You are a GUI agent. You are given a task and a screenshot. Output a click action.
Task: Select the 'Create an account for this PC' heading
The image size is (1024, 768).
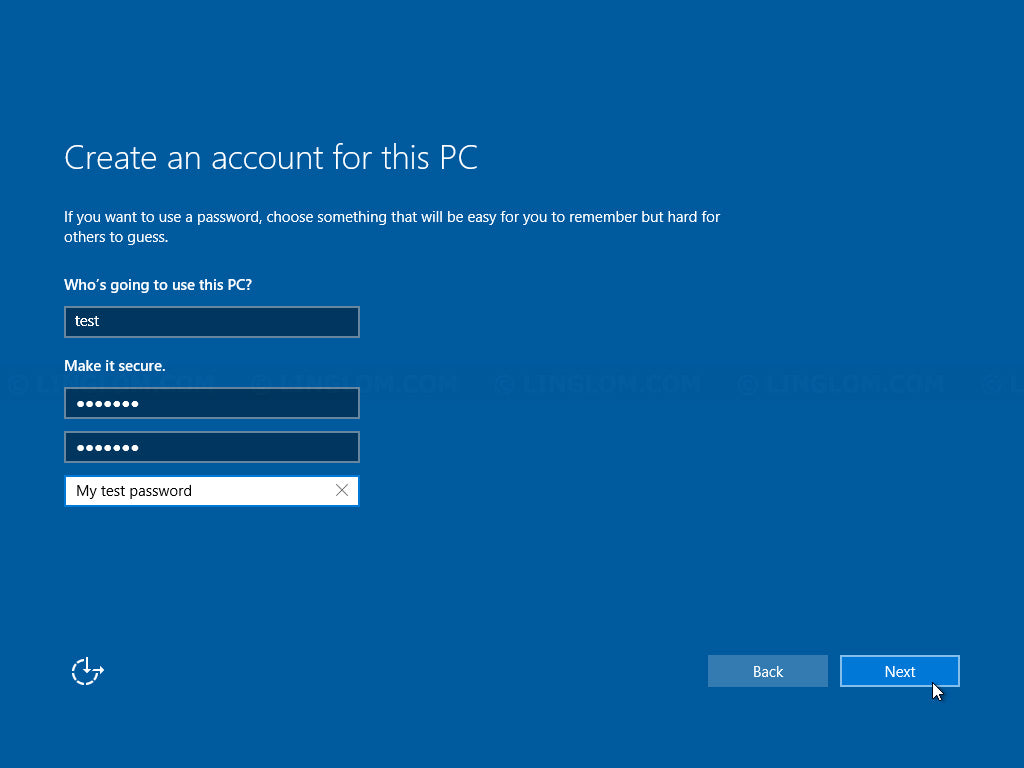[x=271, y=158]
